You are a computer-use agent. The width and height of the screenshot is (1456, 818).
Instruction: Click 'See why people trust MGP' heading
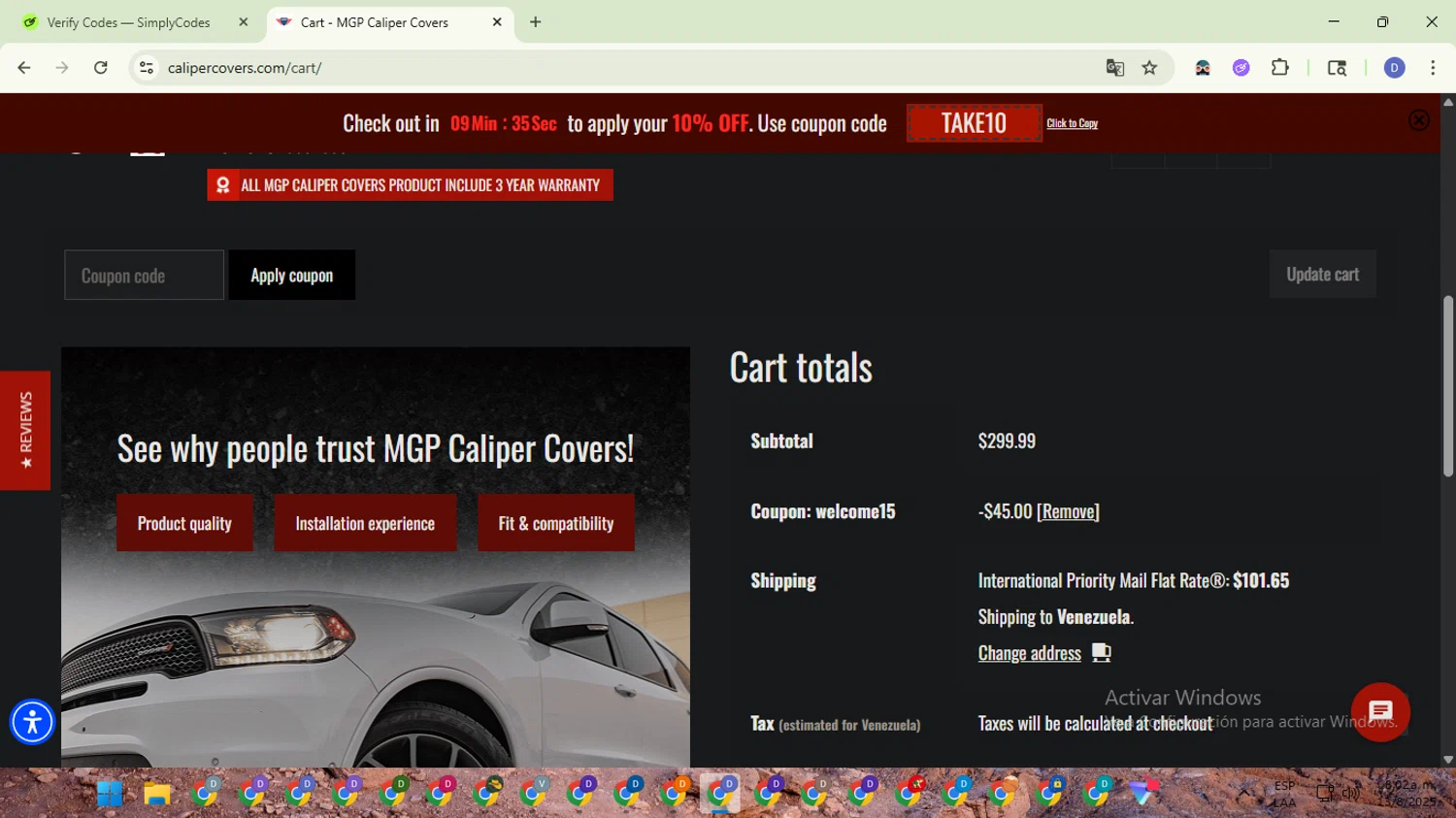coord(376,448)
